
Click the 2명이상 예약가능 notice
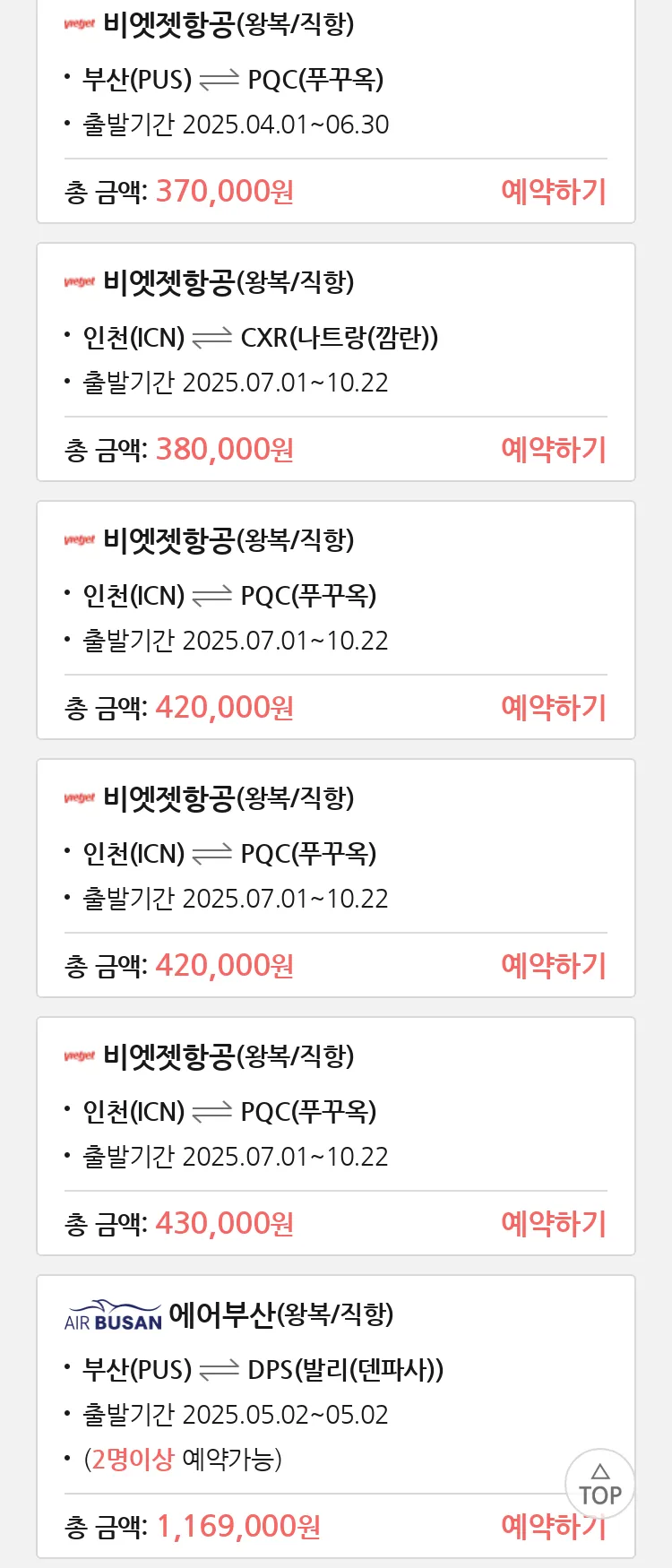tap(183, 1460)
